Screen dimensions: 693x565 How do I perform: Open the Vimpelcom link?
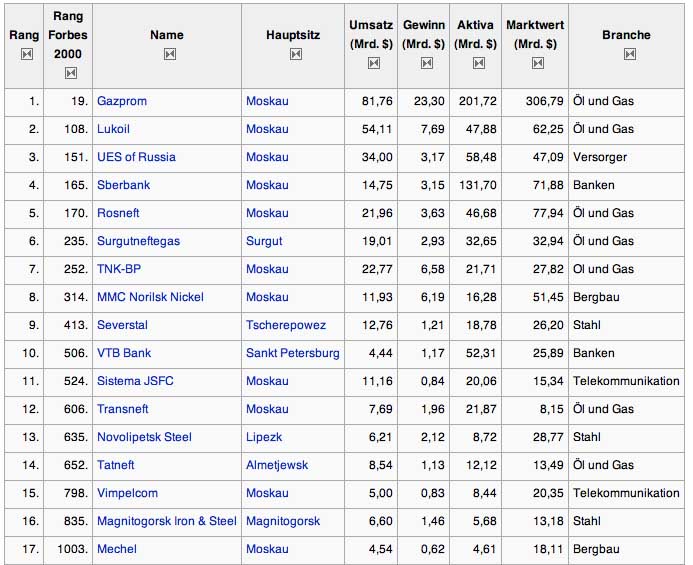point(127,493)
